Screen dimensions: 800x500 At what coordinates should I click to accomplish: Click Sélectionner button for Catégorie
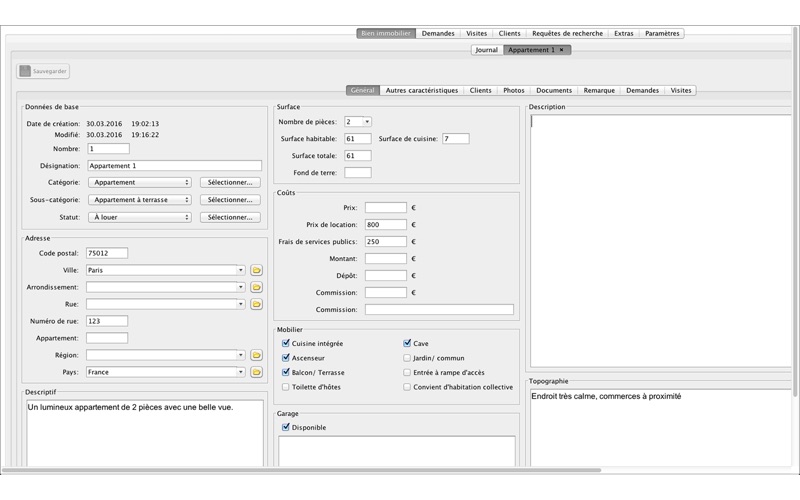point(230,182)
